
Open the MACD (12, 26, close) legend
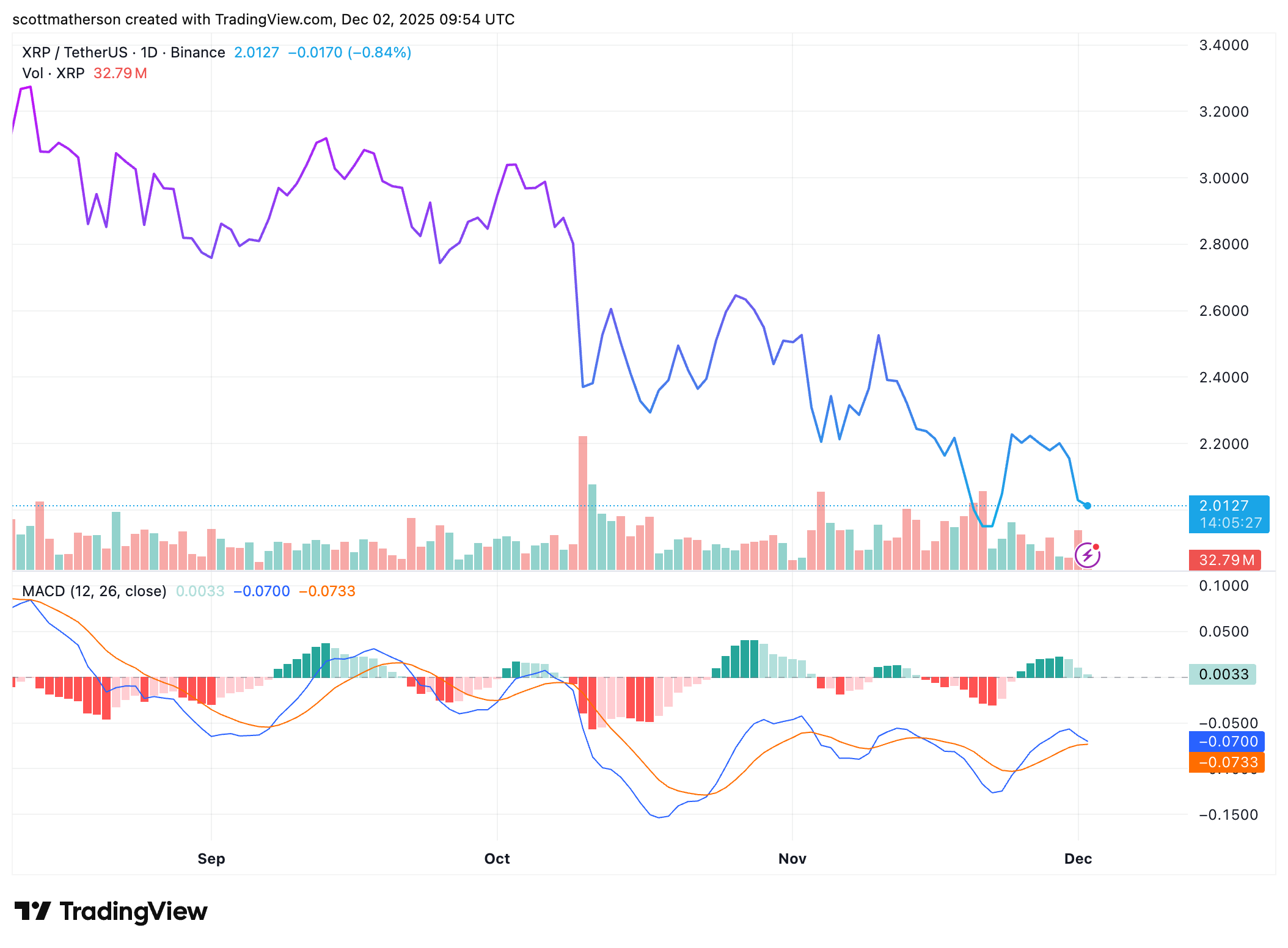click(94, 591)
